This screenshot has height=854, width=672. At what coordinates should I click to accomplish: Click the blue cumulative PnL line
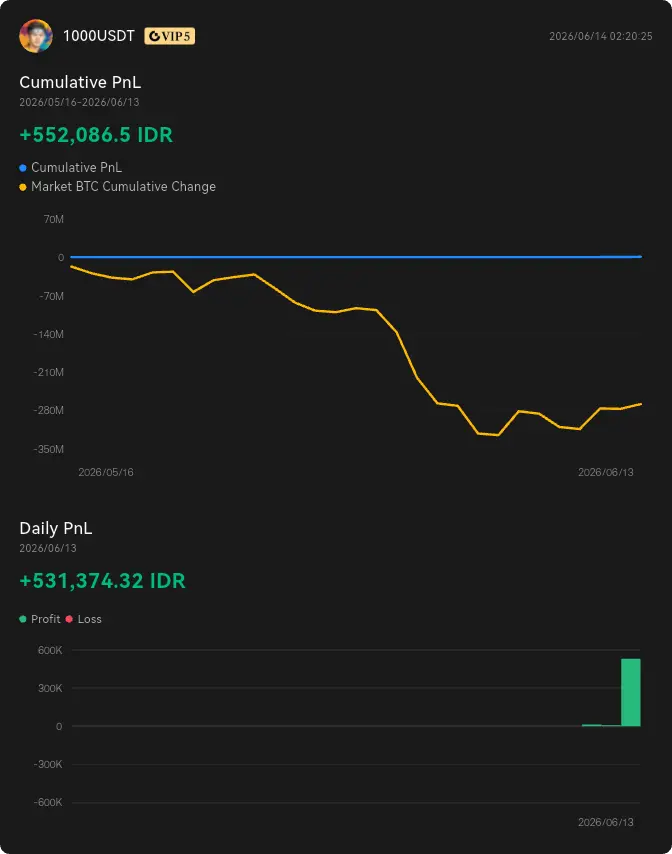point(356,257)
